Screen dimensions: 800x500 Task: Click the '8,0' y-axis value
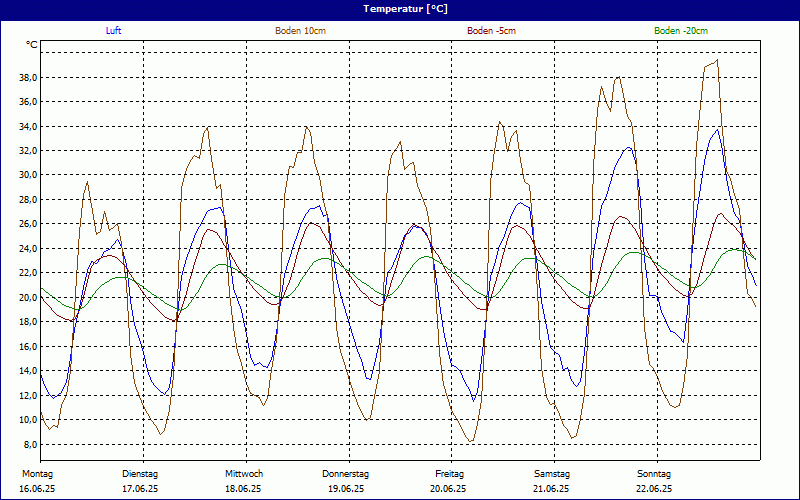pyautogui.click(x=31, y=444)
